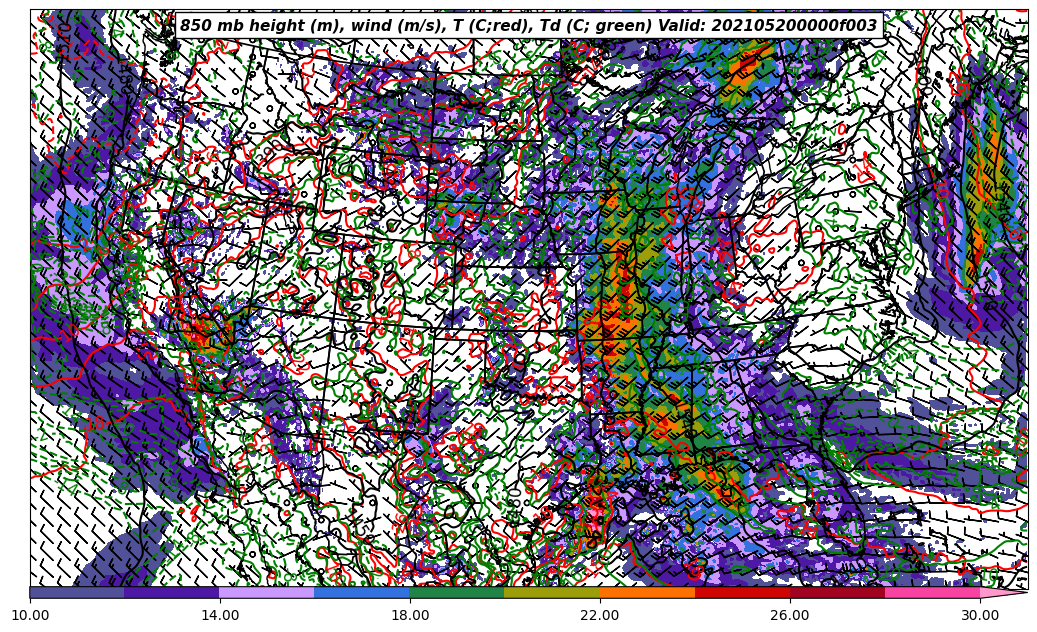Click the slate-blue 10–12 colorbar segment

pos(77,592)
